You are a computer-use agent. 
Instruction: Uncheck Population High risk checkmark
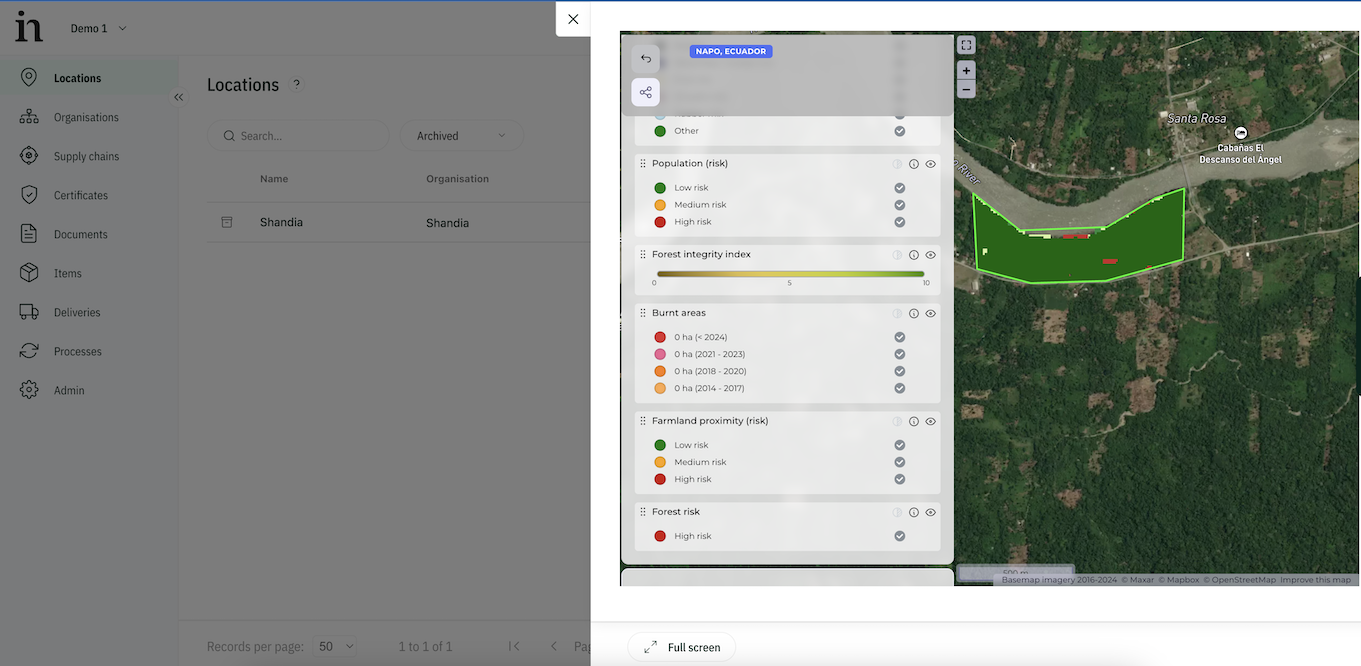pos(900,222)
